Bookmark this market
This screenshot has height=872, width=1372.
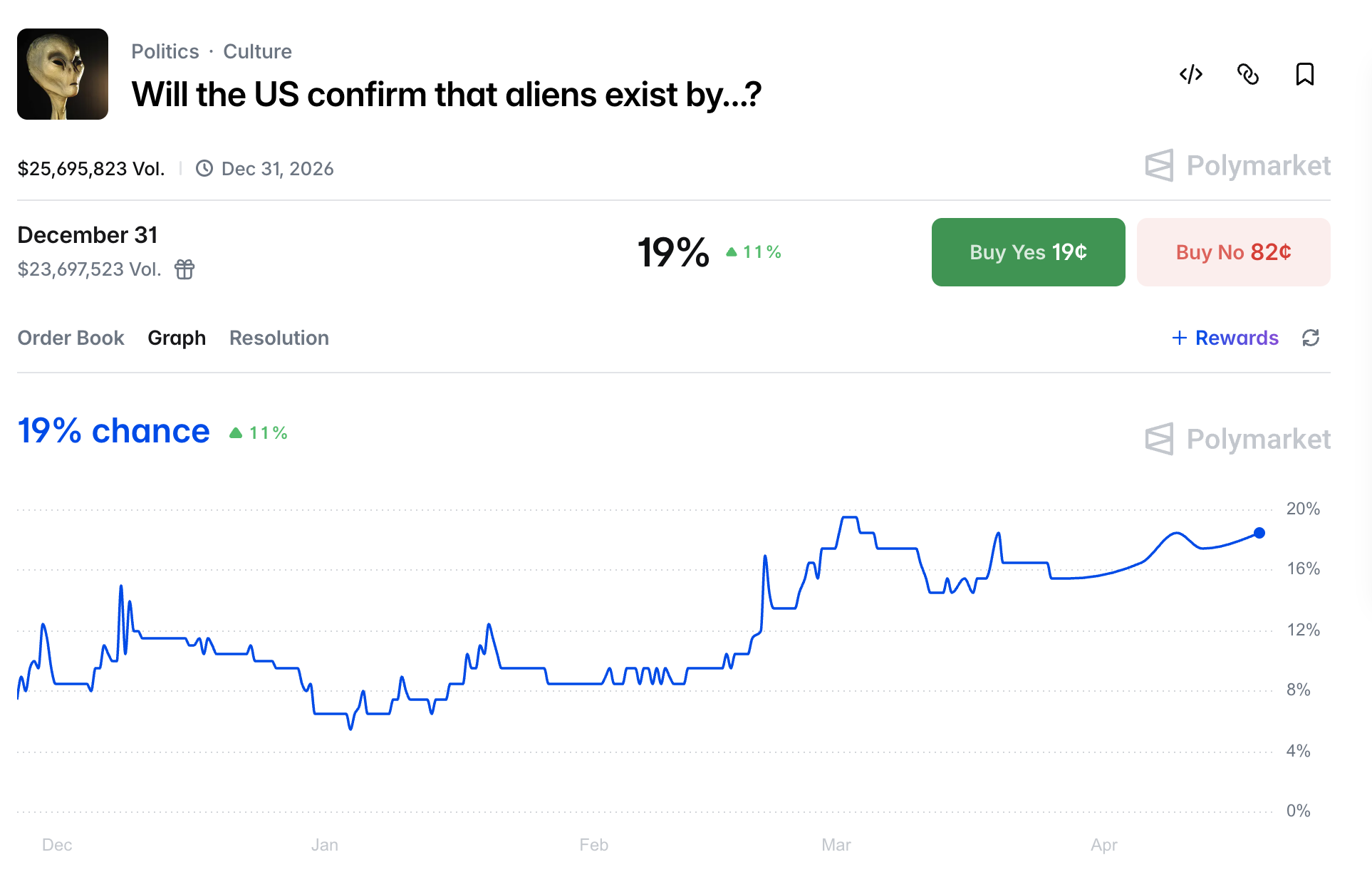(1304, 74)
